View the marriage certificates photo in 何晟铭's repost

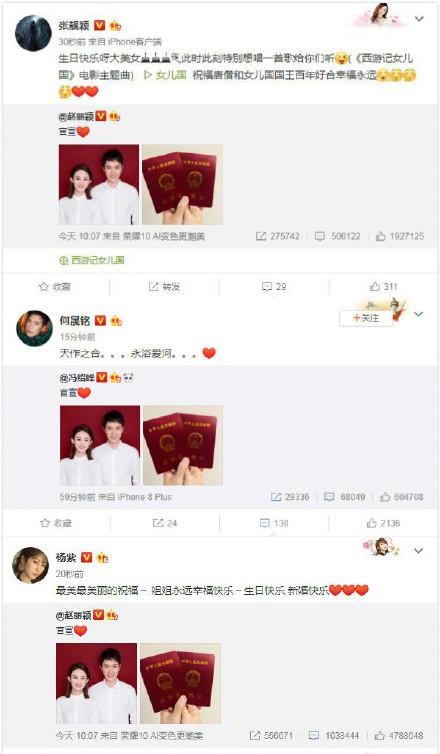click(x=183, y=445)
